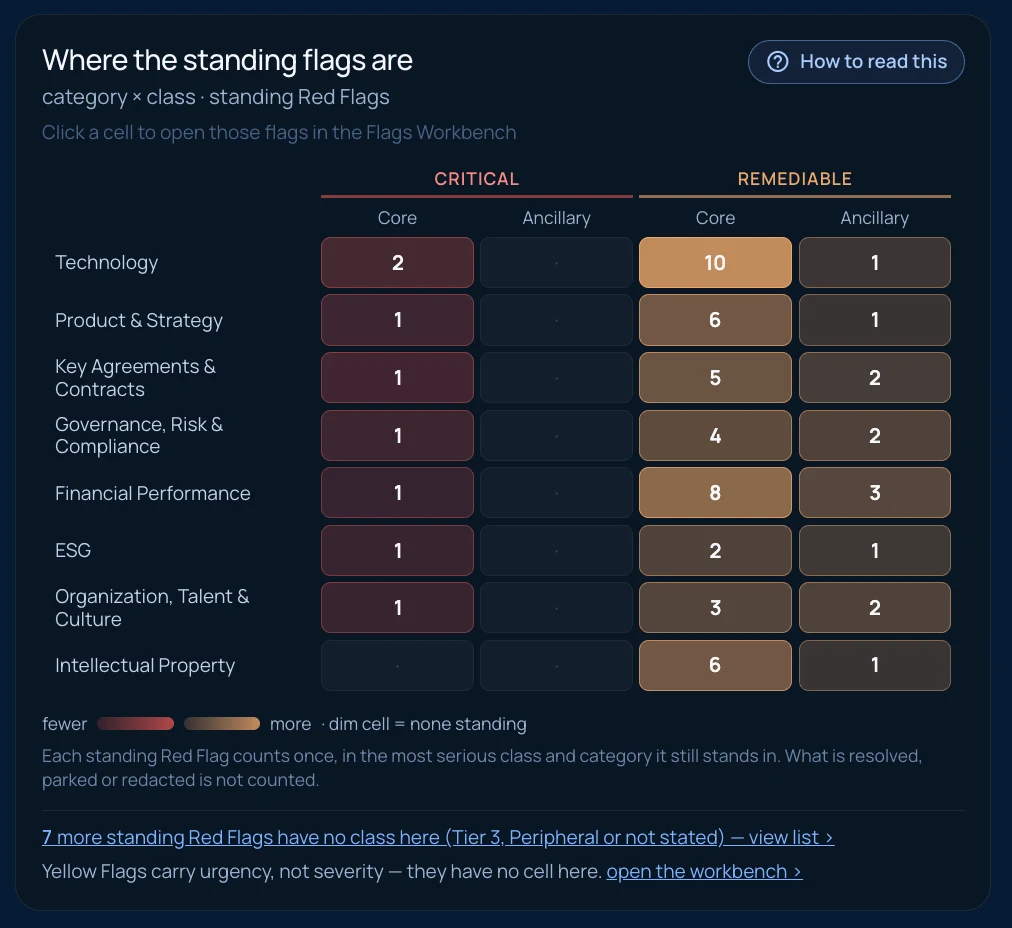Select Technology Remediable Core cell with 10
Image resolution: width=1012 pixels, height=928 pixels.
pyautogui.click(x=715, y=263)
